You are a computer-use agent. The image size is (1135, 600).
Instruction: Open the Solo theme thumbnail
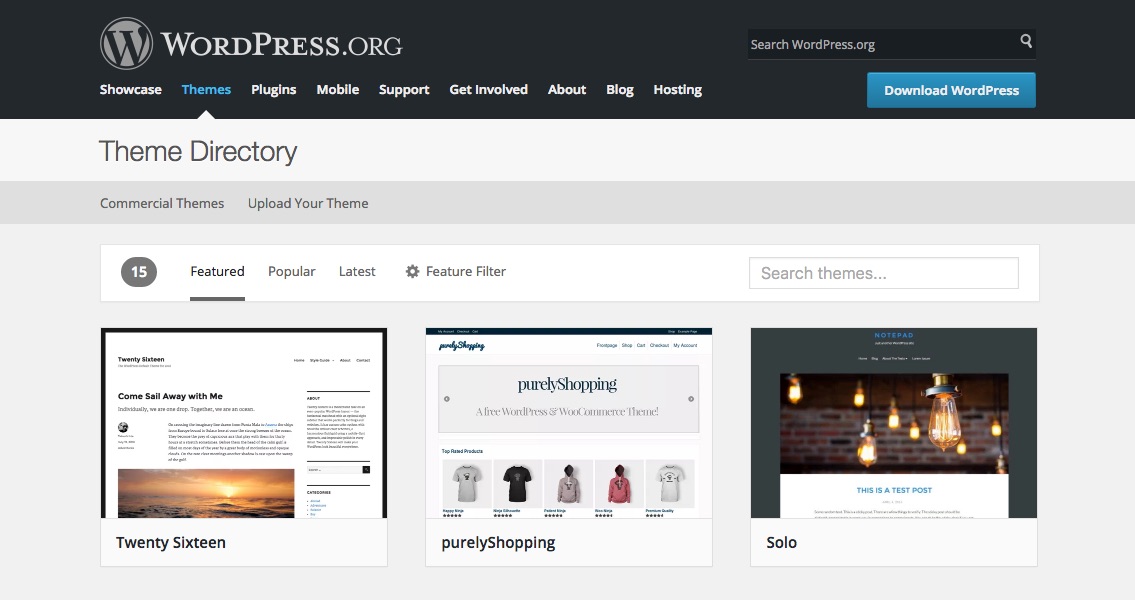[894, 423]
